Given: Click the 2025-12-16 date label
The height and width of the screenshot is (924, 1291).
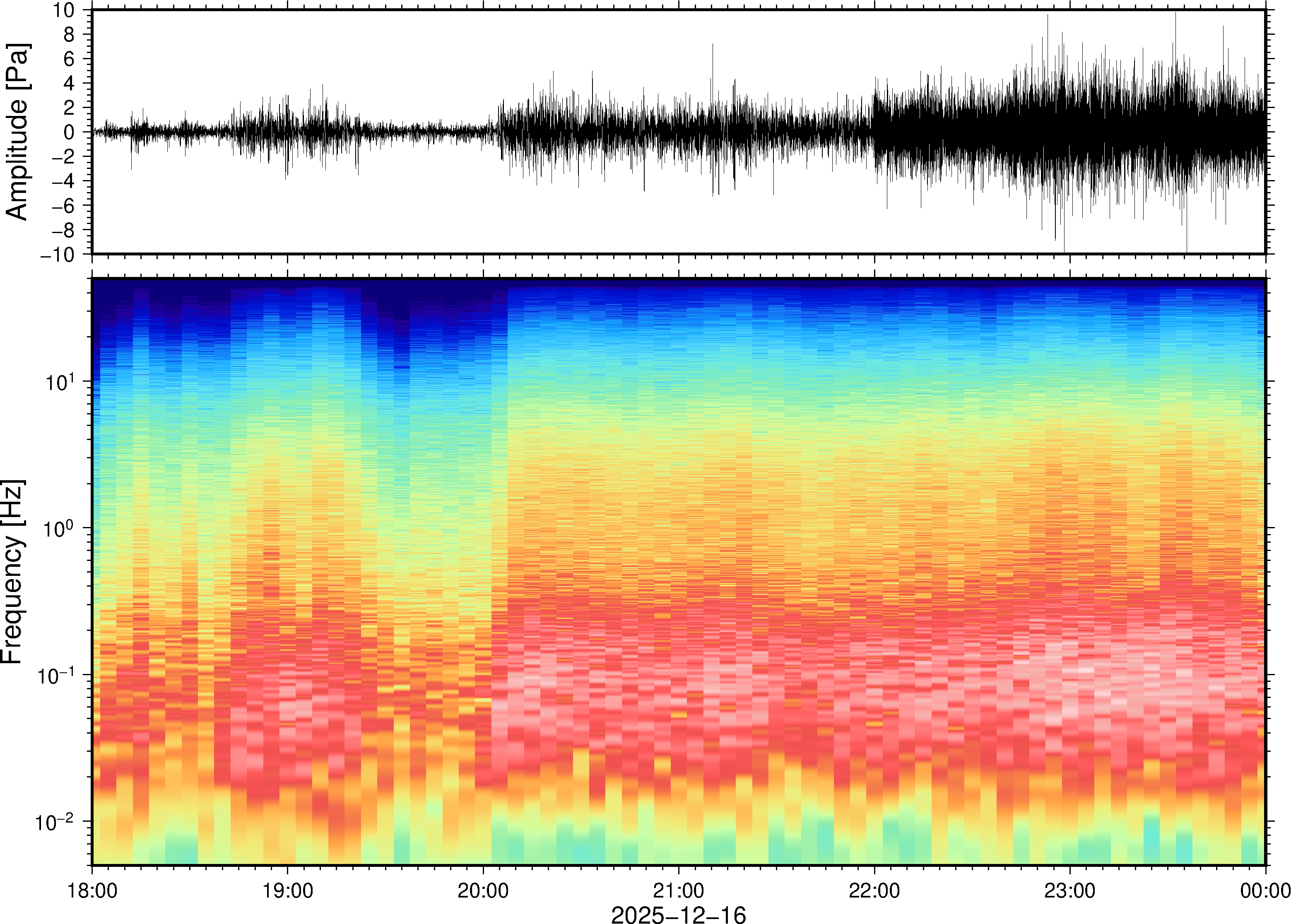Looking at the screenshot, I should point(678,914).
